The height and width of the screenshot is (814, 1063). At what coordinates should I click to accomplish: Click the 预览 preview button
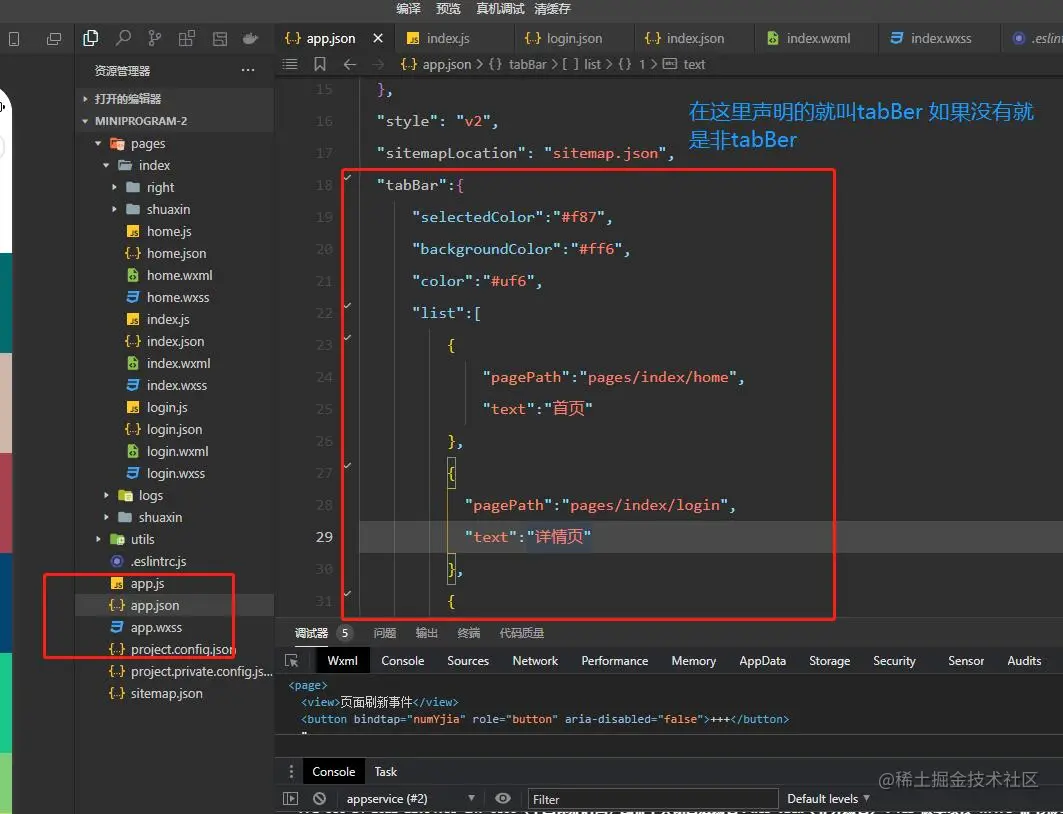[x=448, y=9]
